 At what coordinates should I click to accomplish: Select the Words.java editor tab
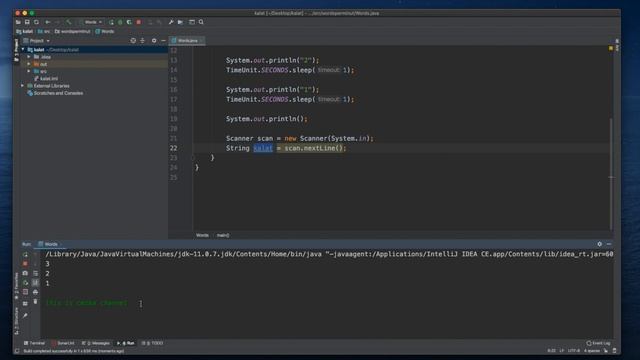[x=187, y=41]
